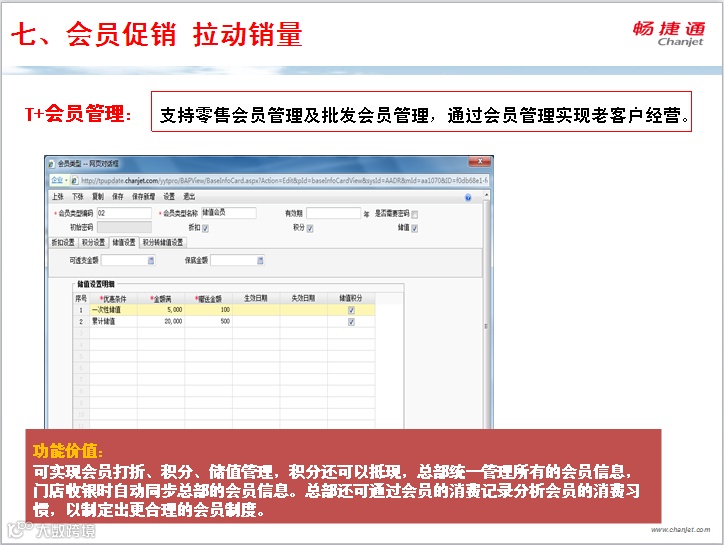
Task: Select the 储值设置 tab
Action: click(x=124, y=242)
